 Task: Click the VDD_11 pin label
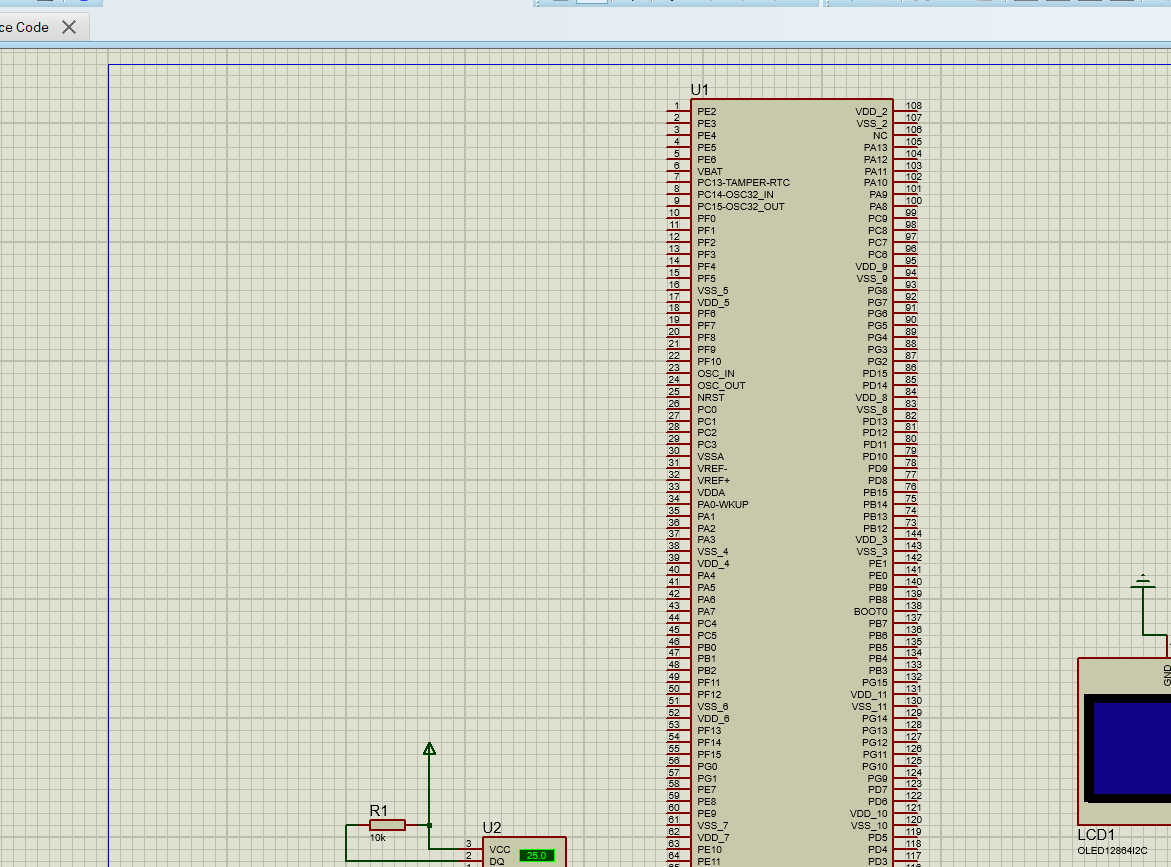[869, 694]
